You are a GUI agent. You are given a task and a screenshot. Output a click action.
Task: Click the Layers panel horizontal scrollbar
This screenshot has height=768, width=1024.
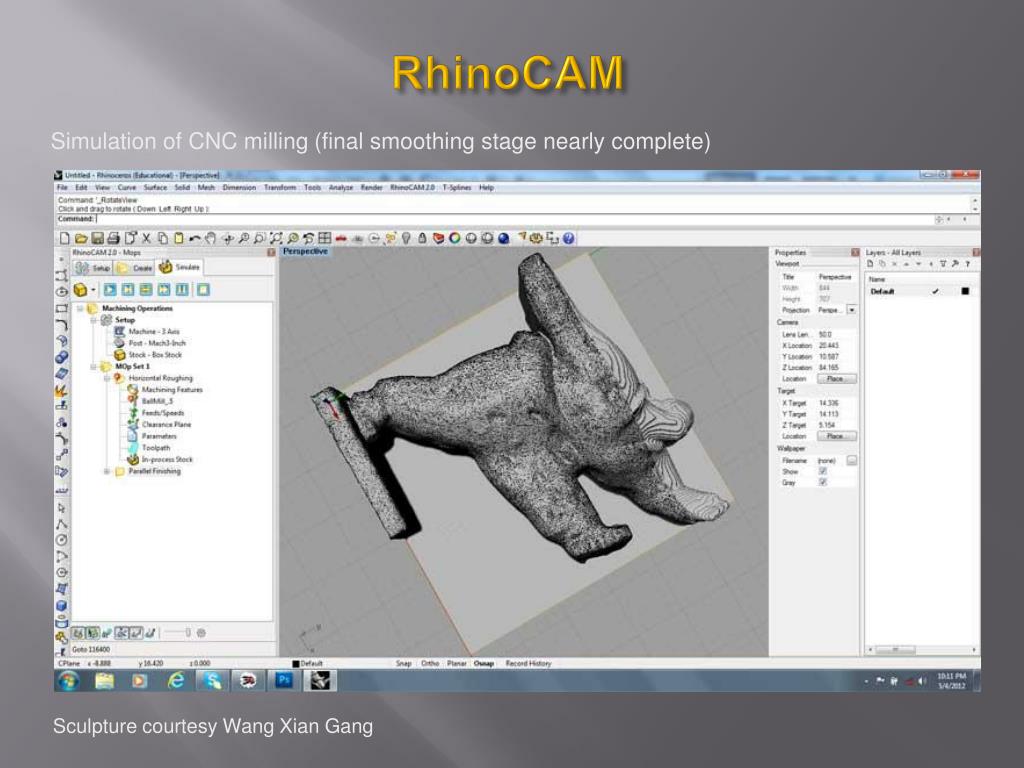pos(921,650)
